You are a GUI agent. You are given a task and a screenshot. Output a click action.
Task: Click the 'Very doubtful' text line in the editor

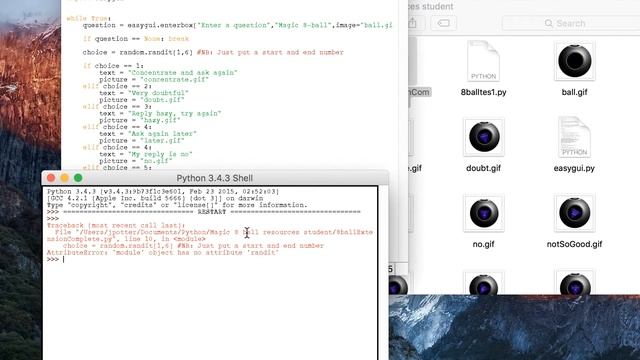pos(144,93)
